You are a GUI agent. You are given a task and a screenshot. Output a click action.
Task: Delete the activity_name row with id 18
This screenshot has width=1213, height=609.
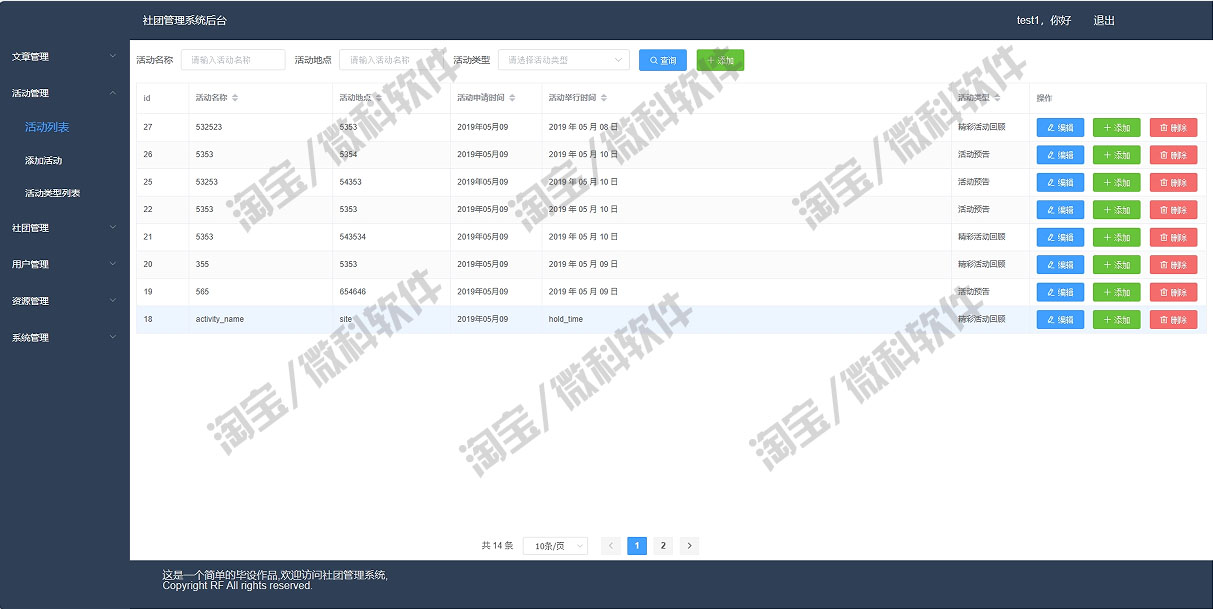[x=1173, y=320]
